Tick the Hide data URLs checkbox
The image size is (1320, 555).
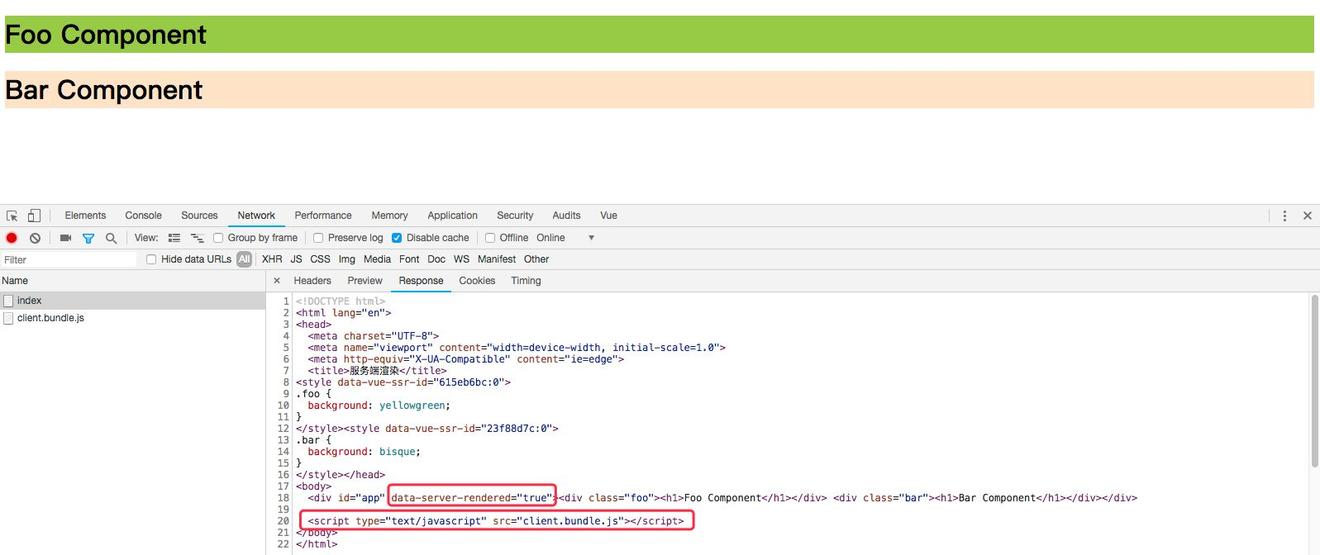click(152, 260)
